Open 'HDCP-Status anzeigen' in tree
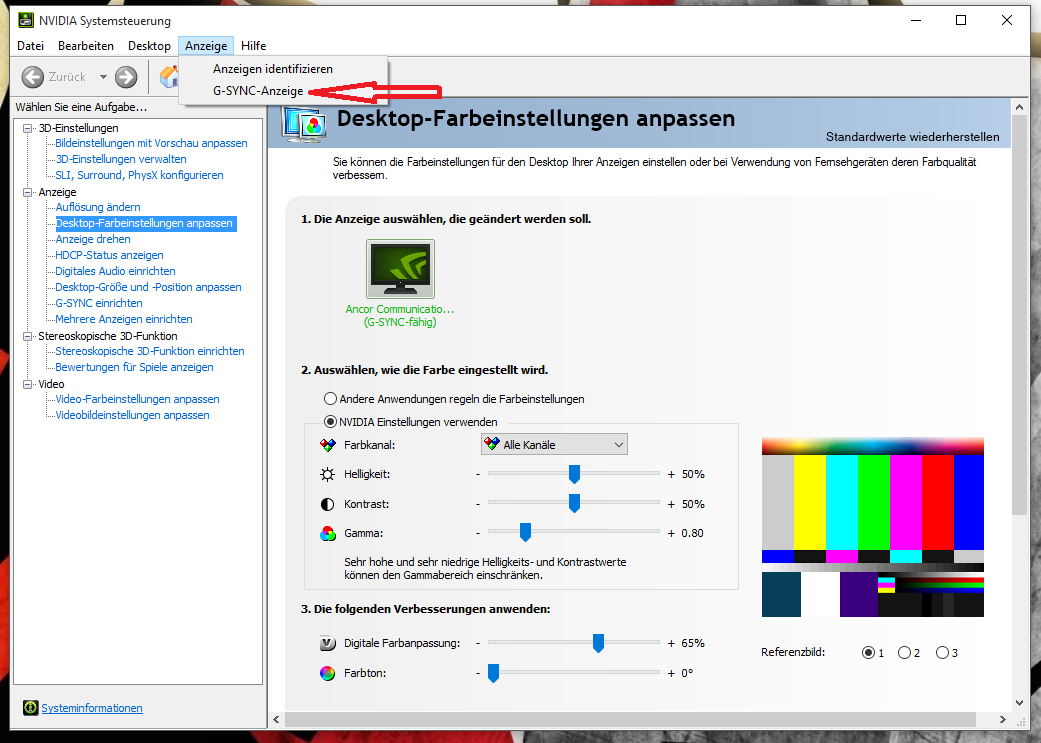Screen dimensions: 1041x743 point(109,255)
